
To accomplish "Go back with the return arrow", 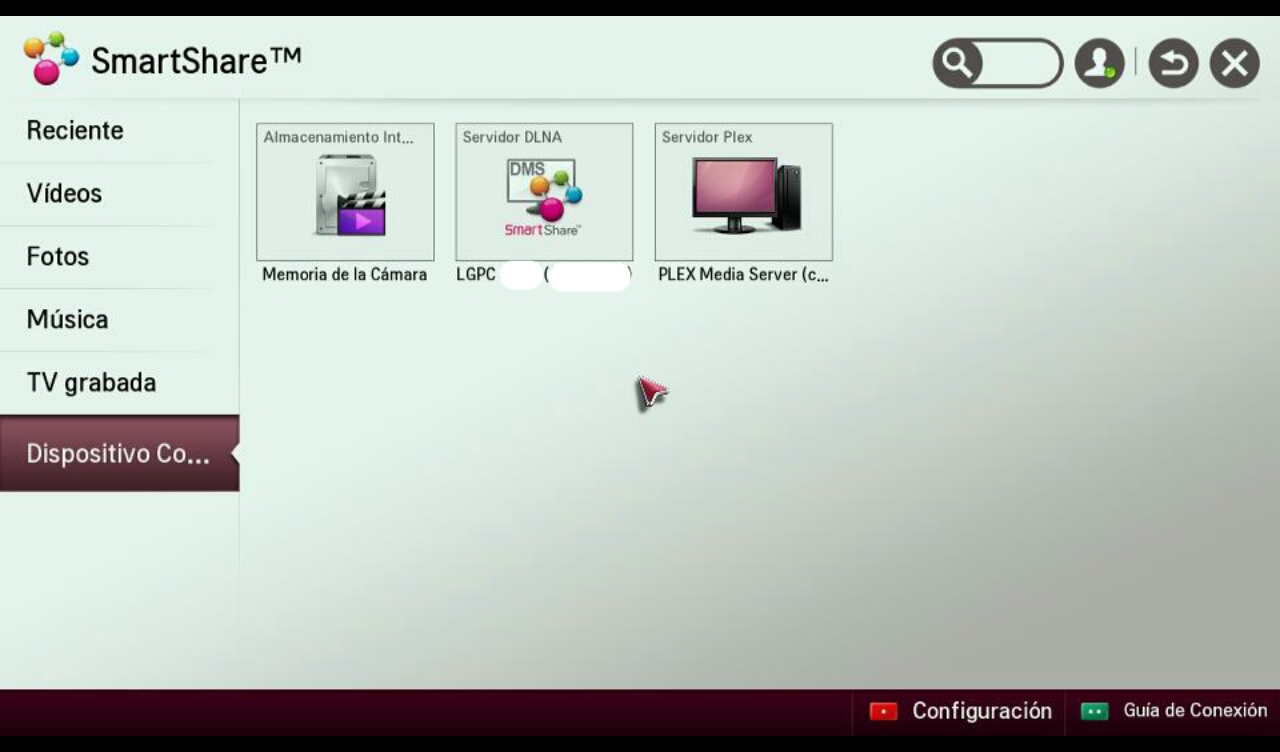I will [x=1173, y=64].
